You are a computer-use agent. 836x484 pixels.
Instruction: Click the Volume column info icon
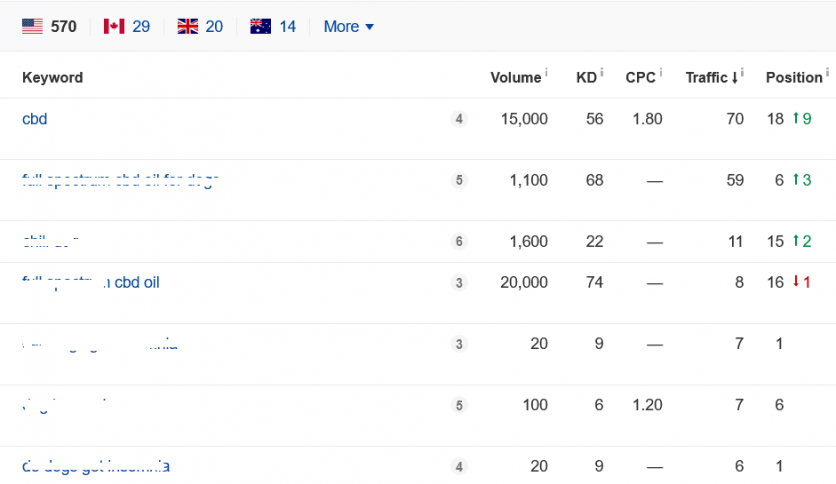point(546,75)
